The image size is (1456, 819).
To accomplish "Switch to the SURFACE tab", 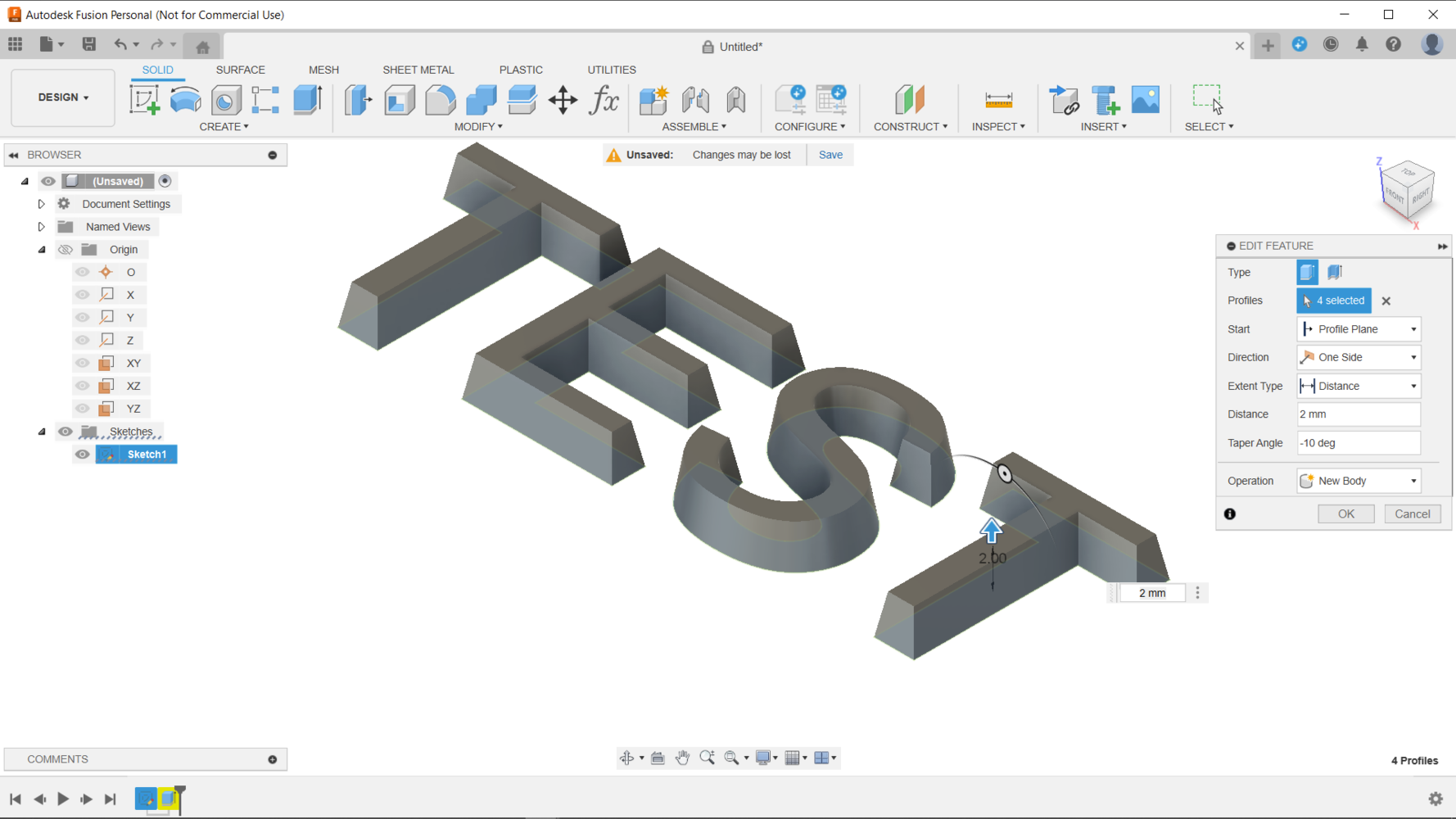I will coord(240,70).
